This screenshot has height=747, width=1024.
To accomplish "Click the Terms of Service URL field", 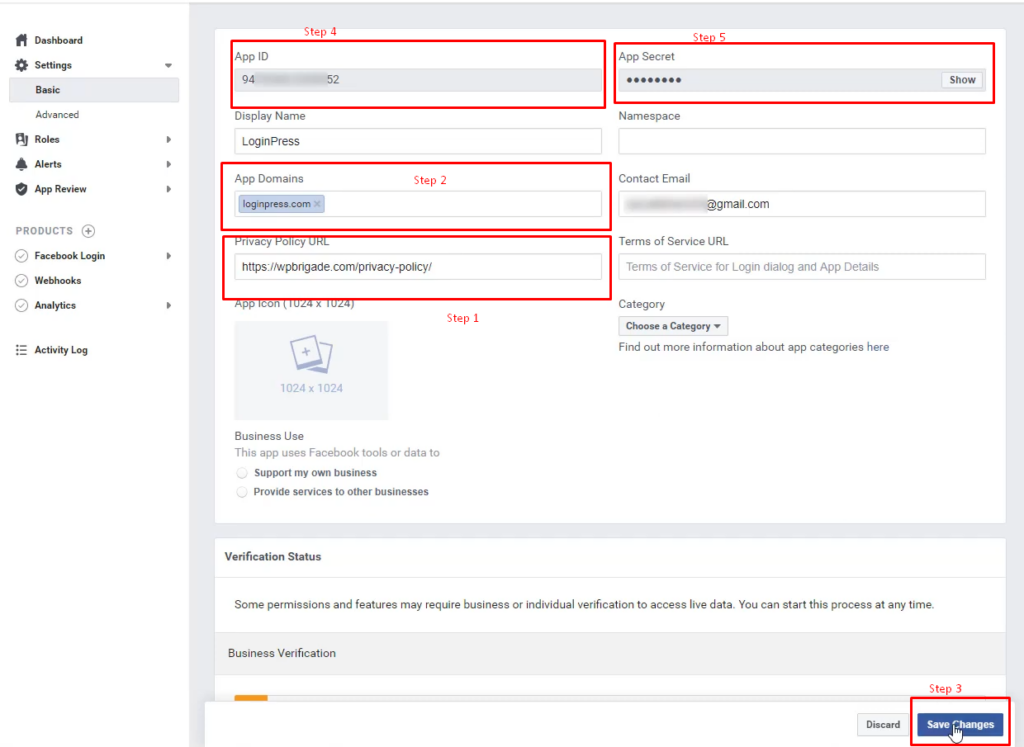I will pyautogui.click(x=802, y=266).
